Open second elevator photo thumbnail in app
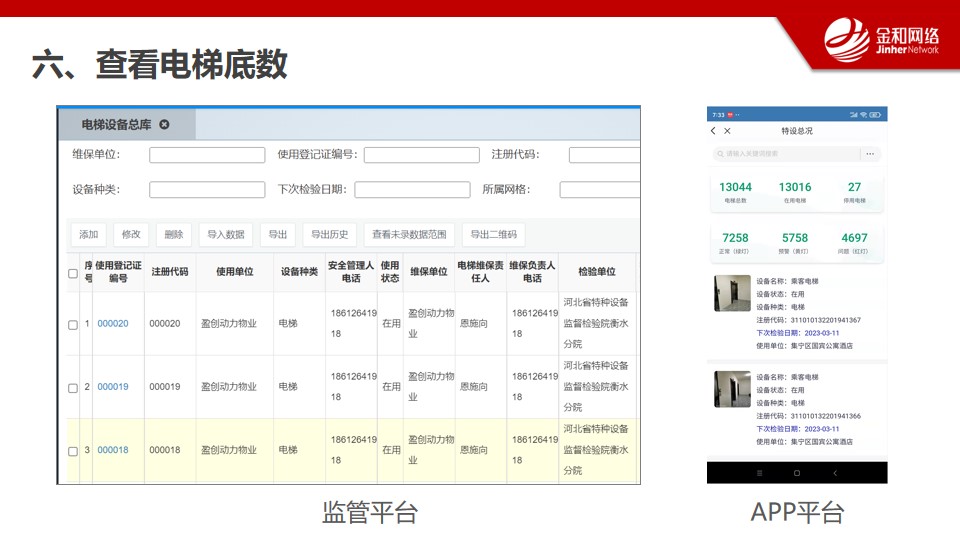960x540 pixels. pos(732,389)
